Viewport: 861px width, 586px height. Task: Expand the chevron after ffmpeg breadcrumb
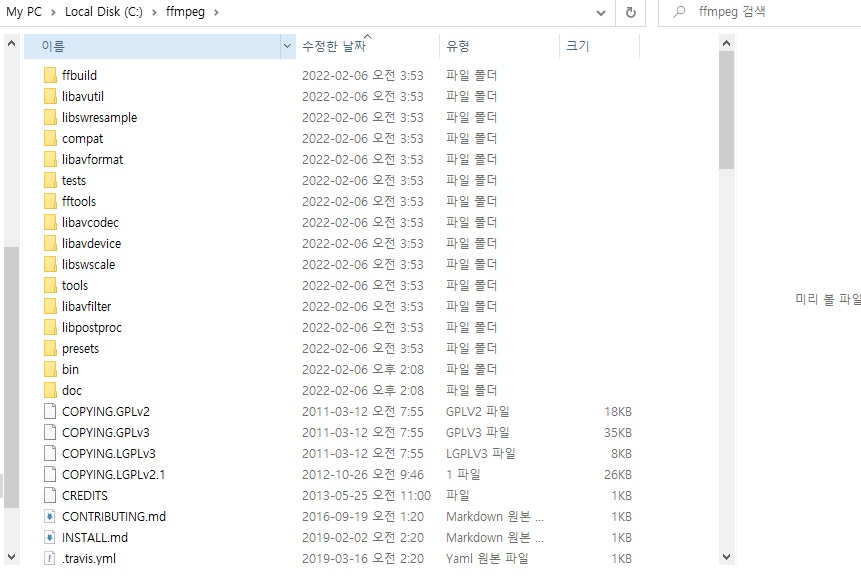[216, 12]
